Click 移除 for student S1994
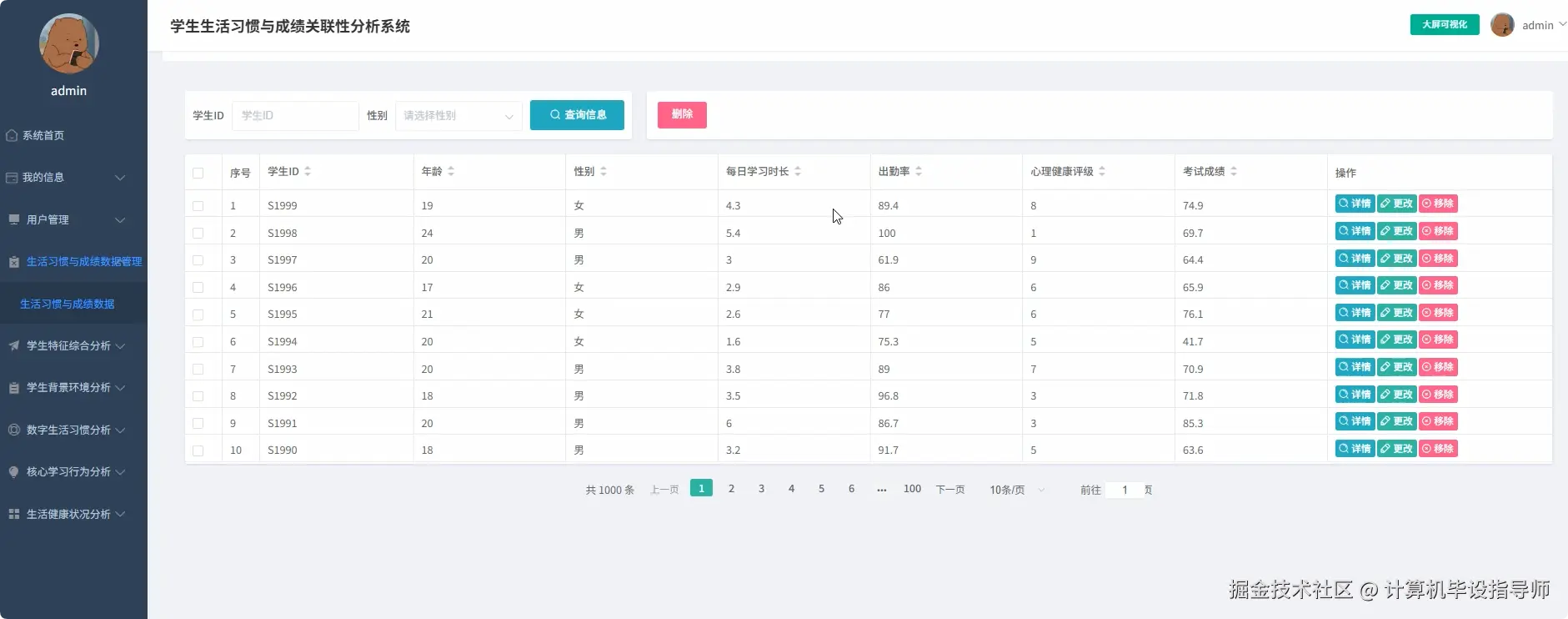The width and height of the screenshot is (1568, 619). 1438,340
